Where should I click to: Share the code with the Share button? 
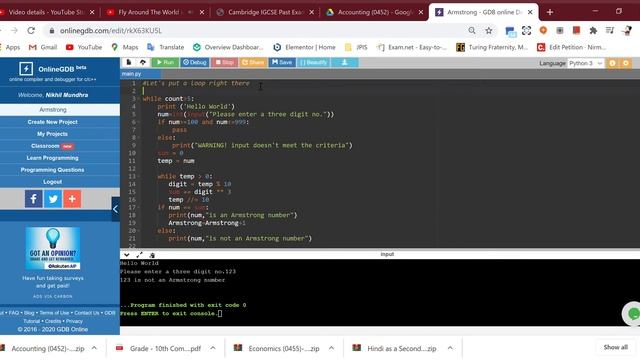(x=253, y=62)
